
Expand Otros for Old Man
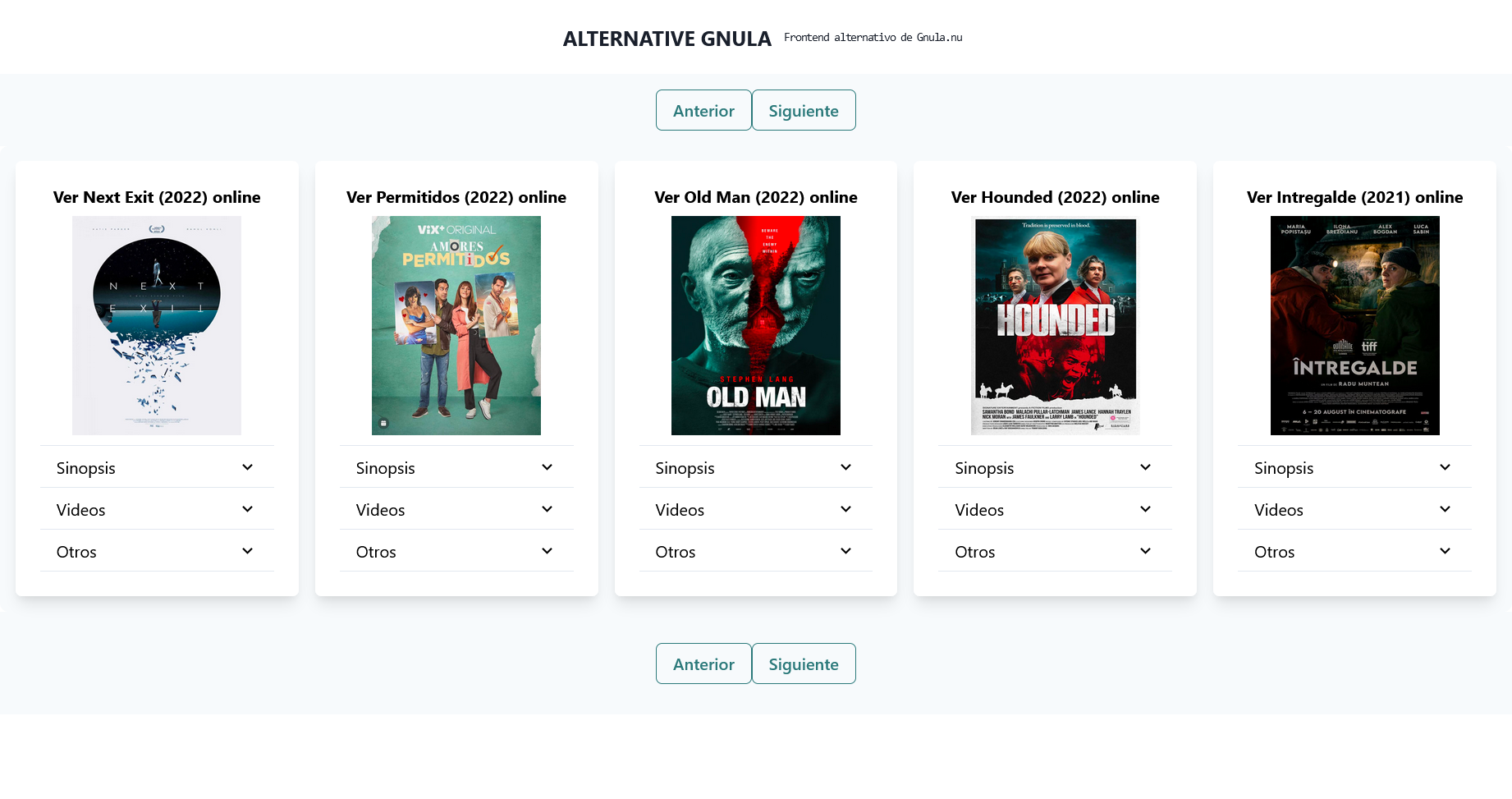coord(756,551)
